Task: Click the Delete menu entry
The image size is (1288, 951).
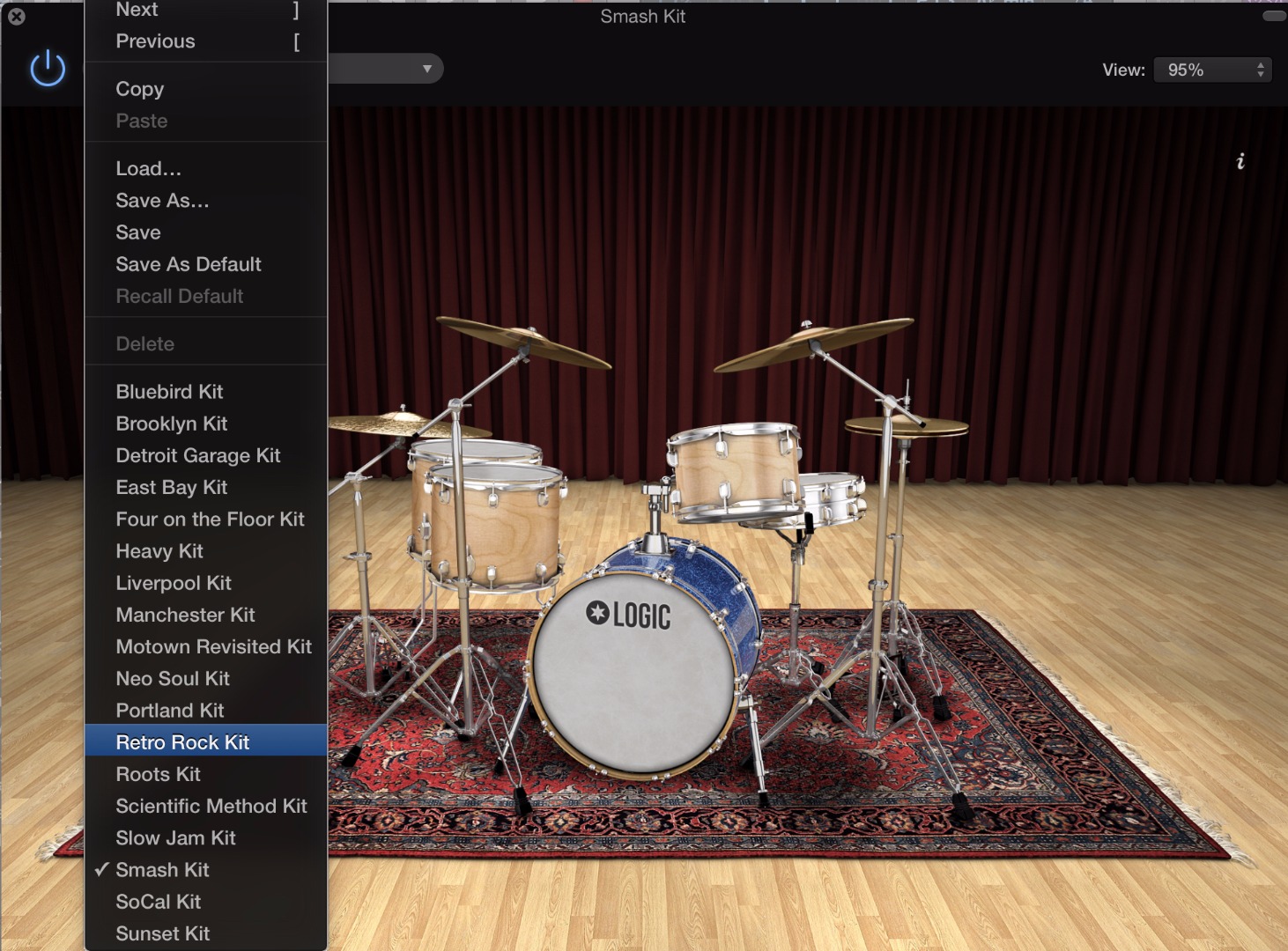Action: [206, 344]
